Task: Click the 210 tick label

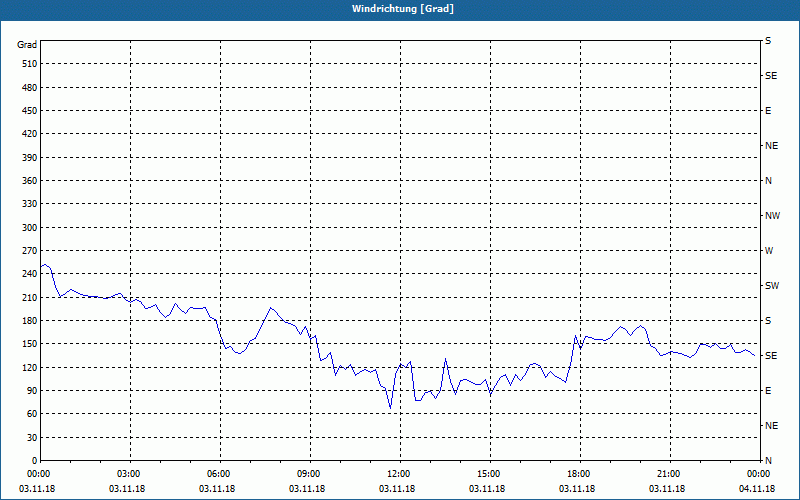Action: 30,297
